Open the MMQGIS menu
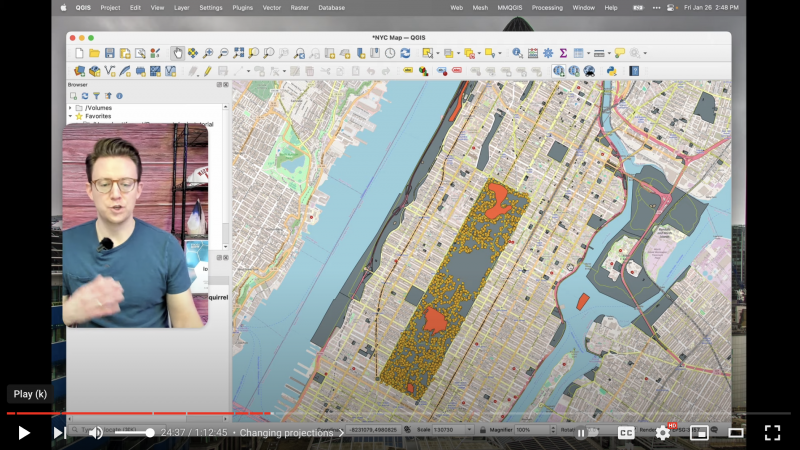 [x=510, y=8]
